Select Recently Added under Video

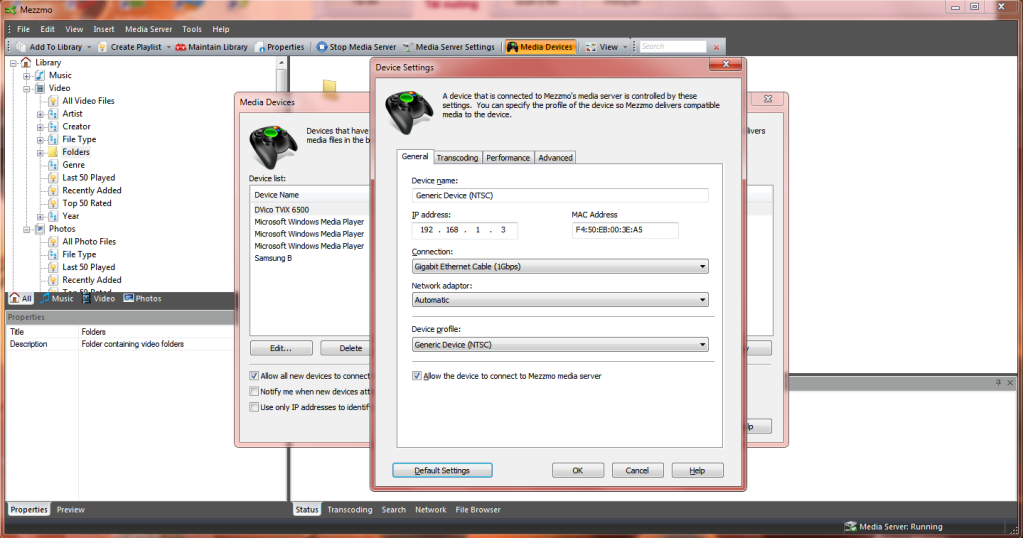pos(91,190)
